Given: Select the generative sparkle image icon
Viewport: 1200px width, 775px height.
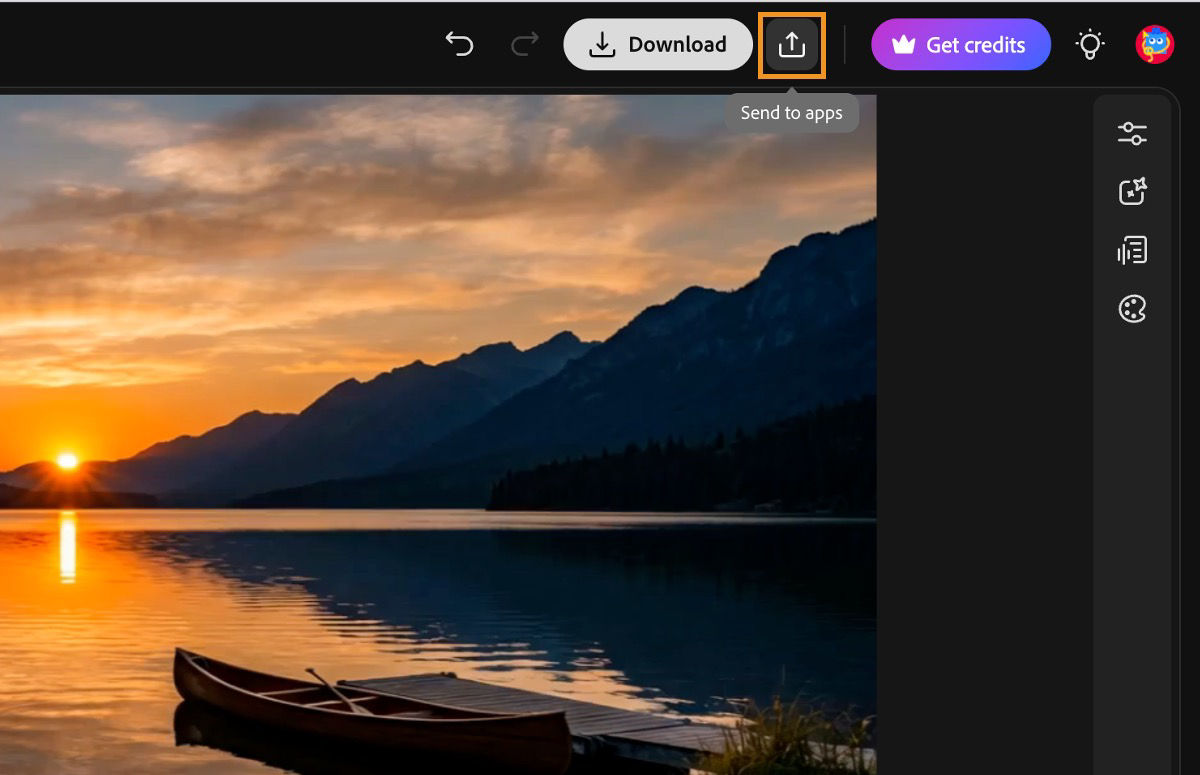Looking at the screenshot, I should pos(1132,191).
